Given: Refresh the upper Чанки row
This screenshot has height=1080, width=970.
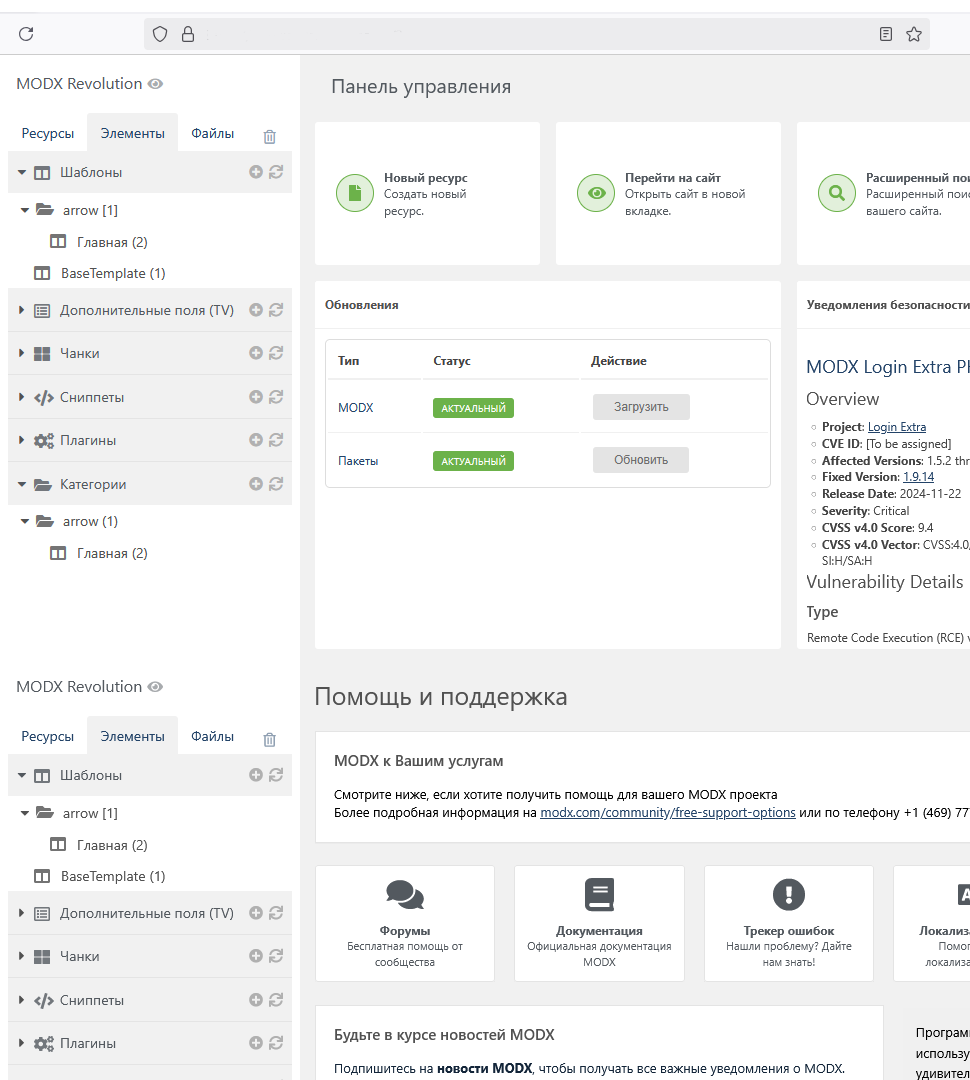Looking at the screenshot, I should [x=276, y=353].
